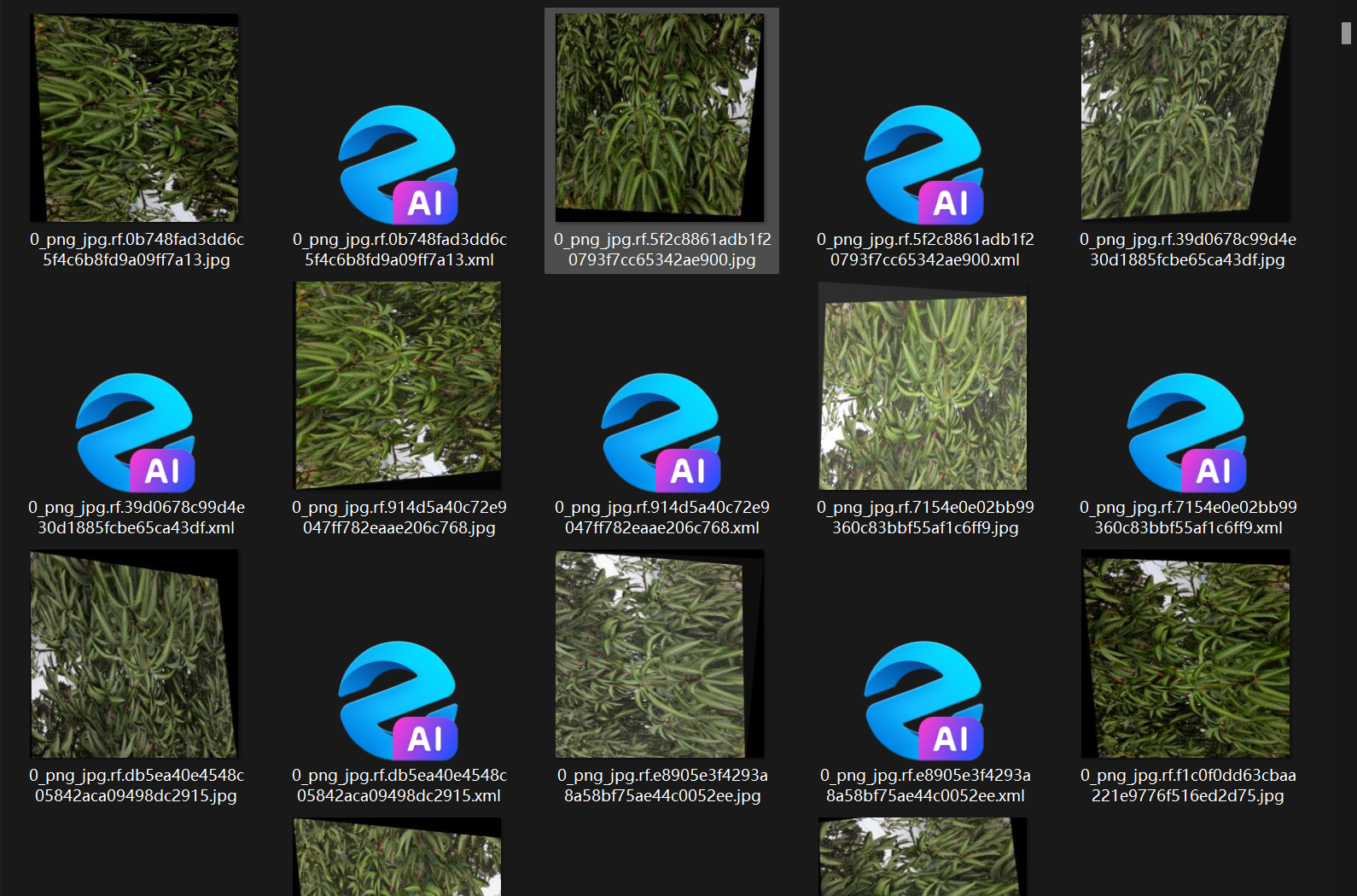Click the filename text of 7154e0e02bb99 XML
This screenshot has height=896, width=1357.
(x=1188, y=518)
